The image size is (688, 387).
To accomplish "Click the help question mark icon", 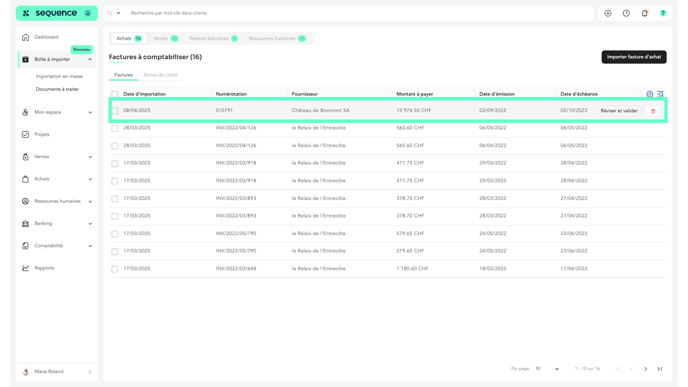I will (663, 13).
